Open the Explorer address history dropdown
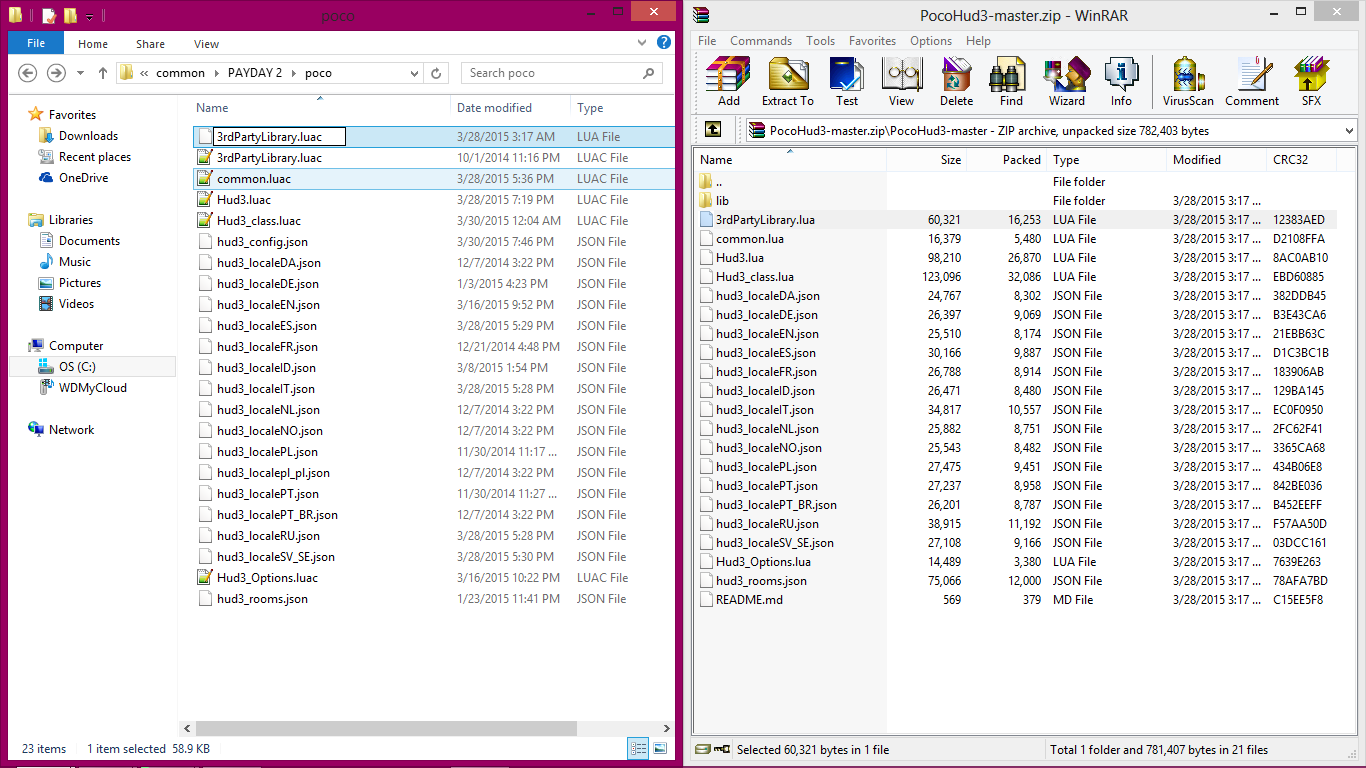This screenshot has height=768, width=1366. coord(415,73)
